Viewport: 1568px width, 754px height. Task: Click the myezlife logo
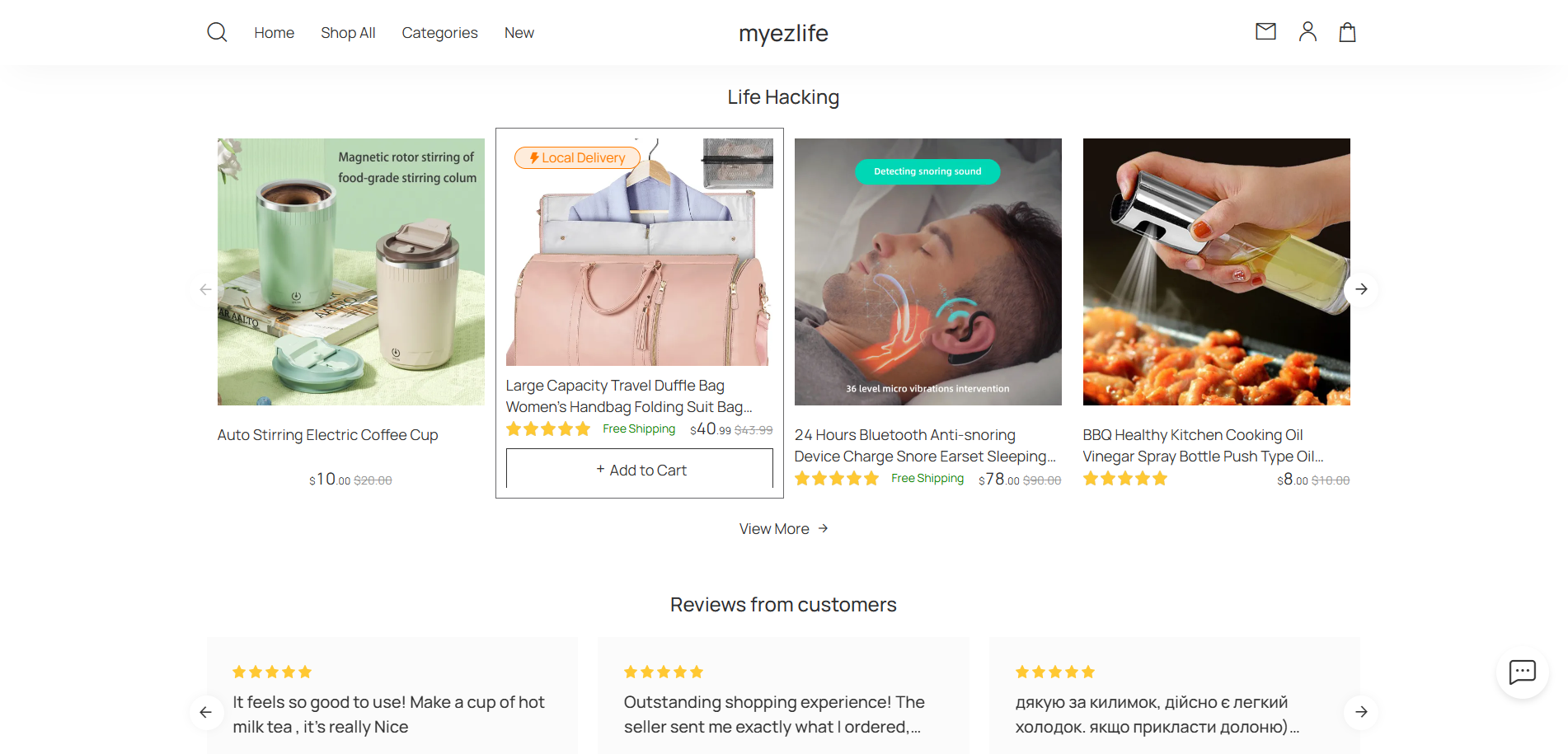click(783, 33)
